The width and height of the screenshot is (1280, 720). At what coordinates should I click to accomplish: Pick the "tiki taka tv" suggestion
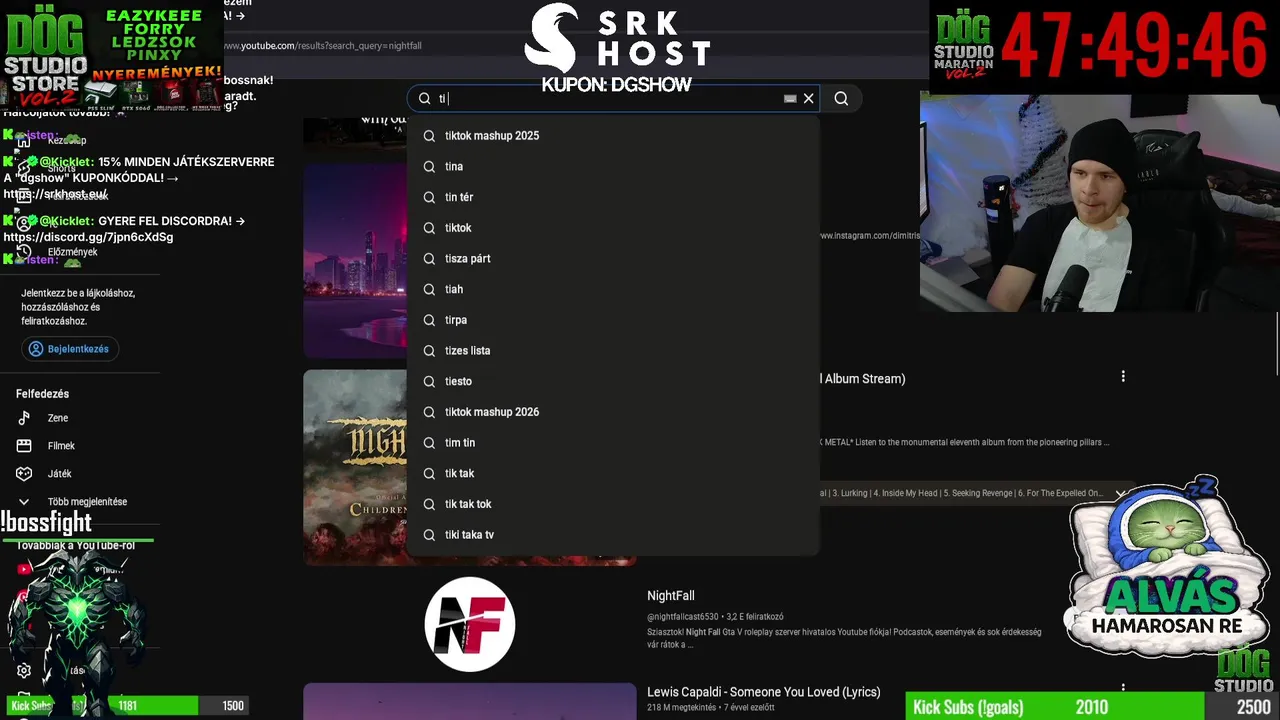tap(613, 535)
